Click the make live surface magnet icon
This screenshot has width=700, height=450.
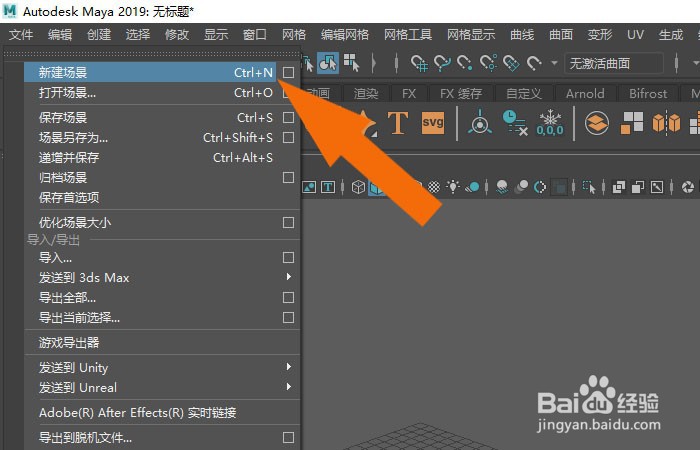coord(534,63)
